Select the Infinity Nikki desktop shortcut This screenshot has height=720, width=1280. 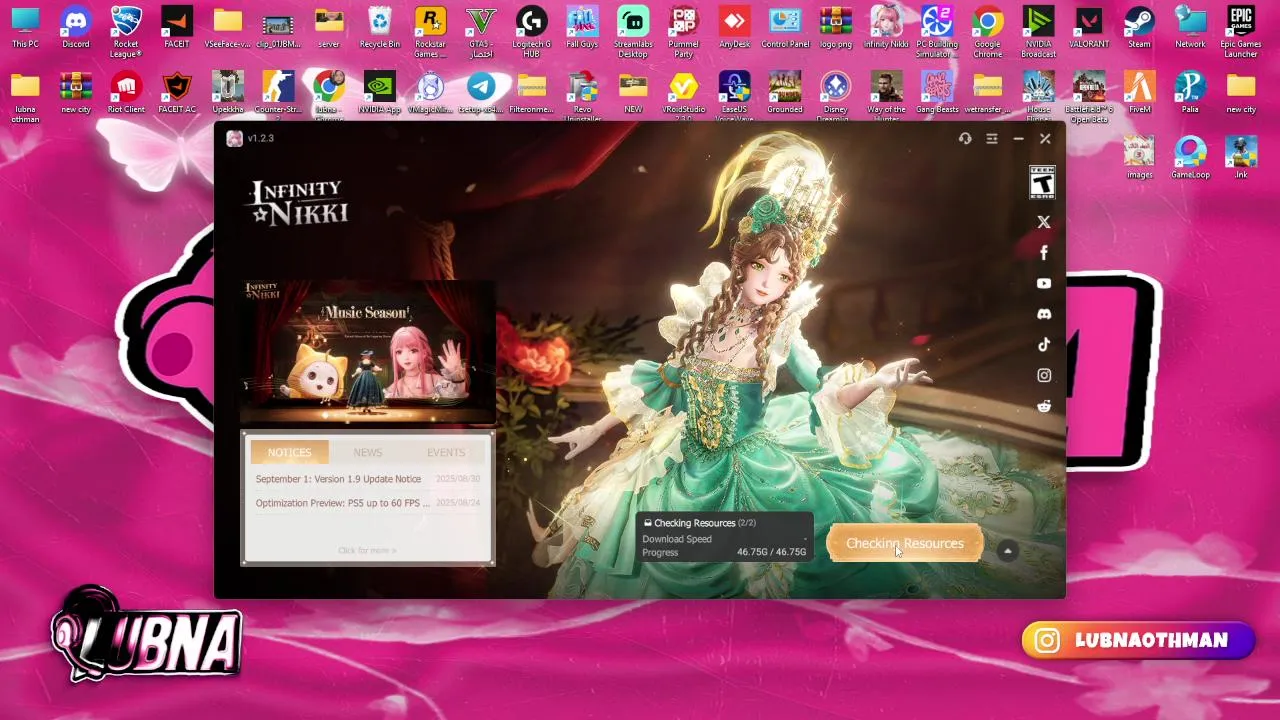click(886, 27)
